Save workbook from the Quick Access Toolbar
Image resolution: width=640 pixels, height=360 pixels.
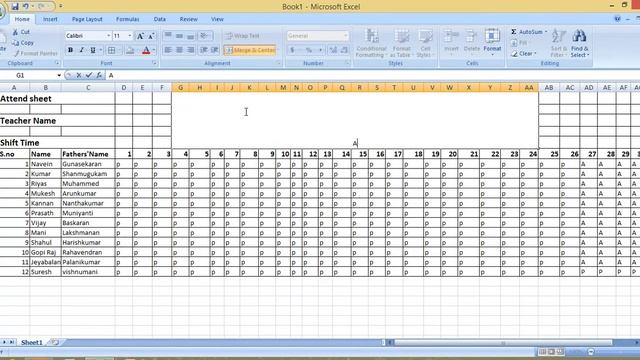15,6
